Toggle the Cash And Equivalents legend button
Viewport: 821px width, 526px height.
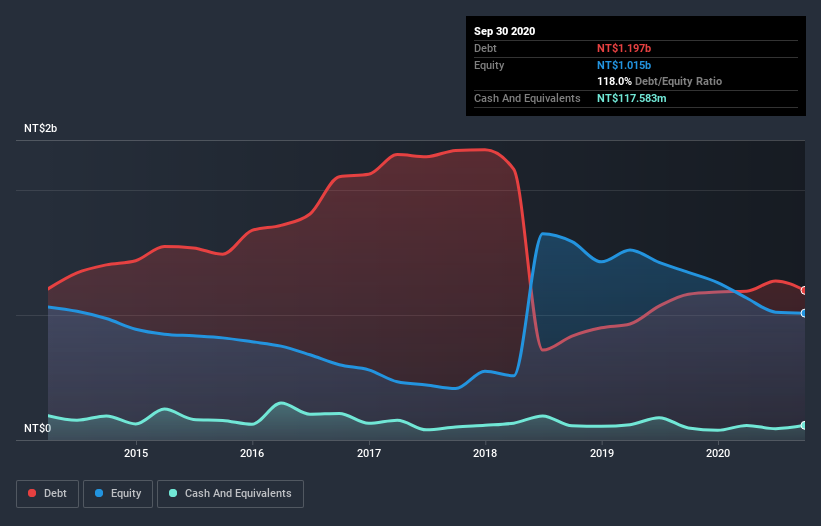[230, 494]
